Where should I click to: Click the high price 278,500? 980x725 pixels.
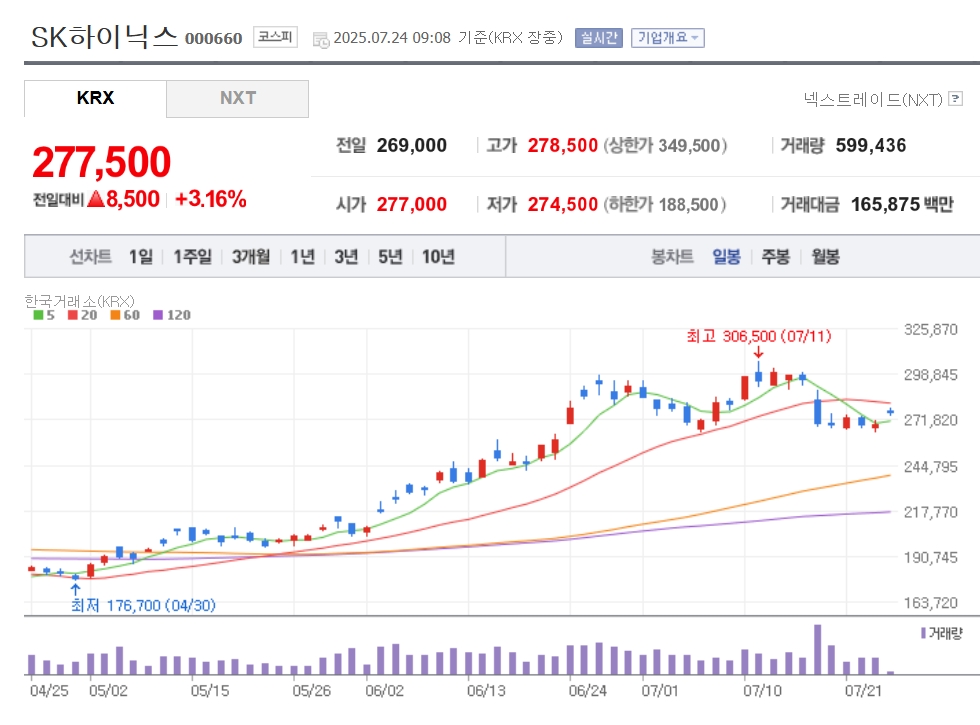562,146
